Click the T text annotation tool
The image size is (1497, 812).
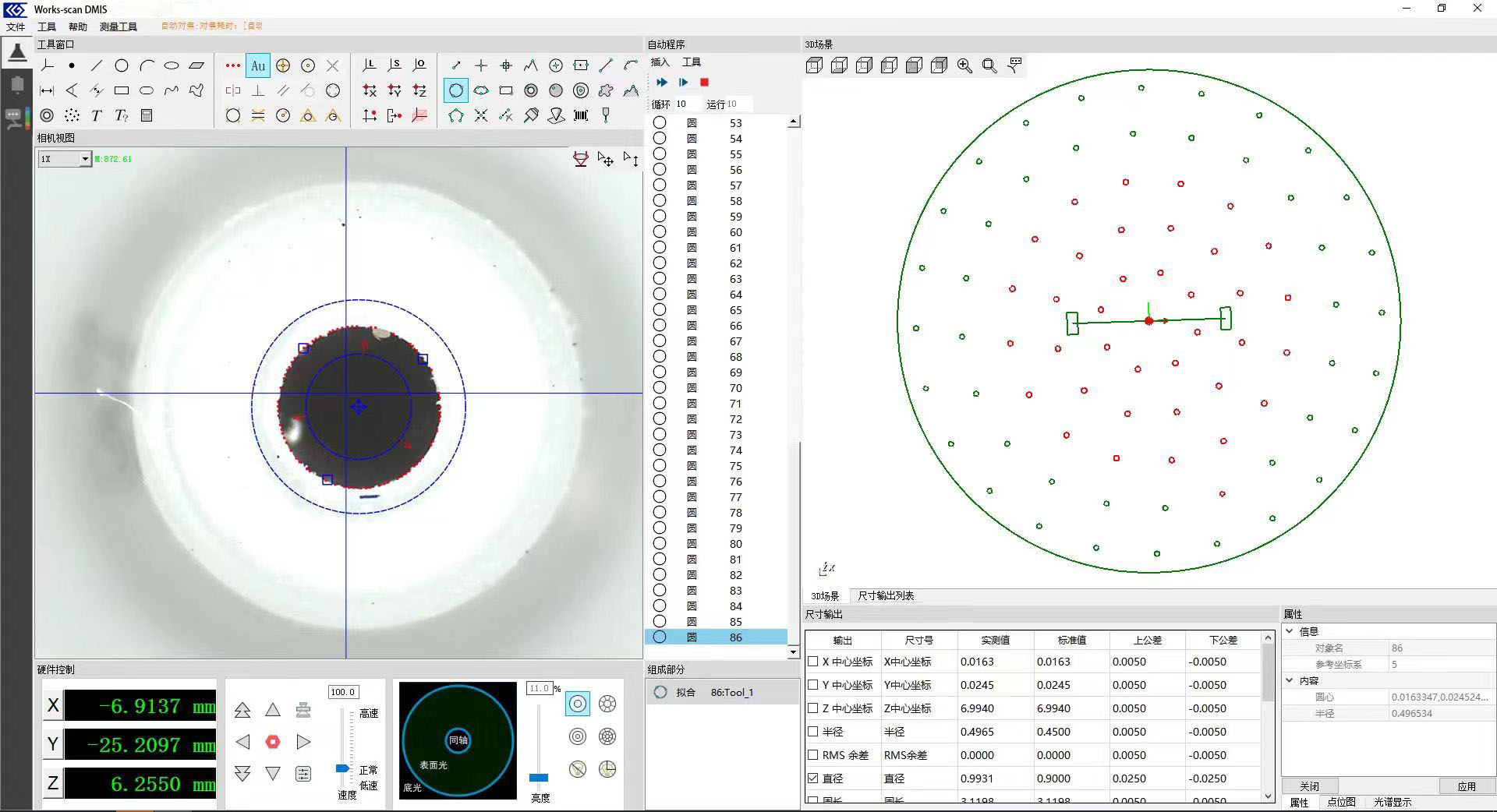click(96, 115)
